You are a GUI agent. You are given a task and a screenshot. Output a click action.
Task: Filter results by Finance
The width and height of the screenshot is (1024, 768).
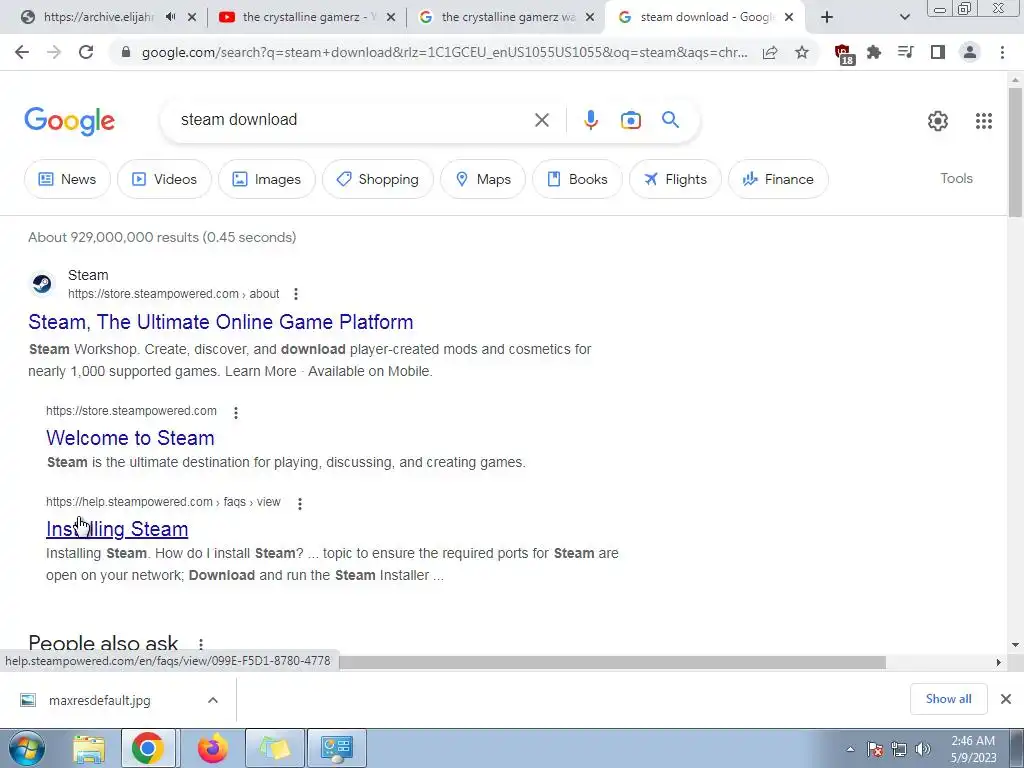pyautogui.click(x=778, y=179)
